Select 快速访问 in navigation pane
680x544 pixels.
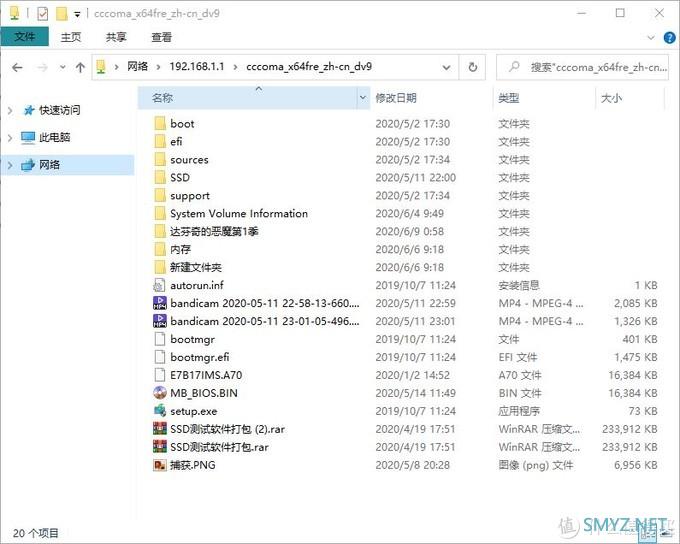click(x=59, y=110)
